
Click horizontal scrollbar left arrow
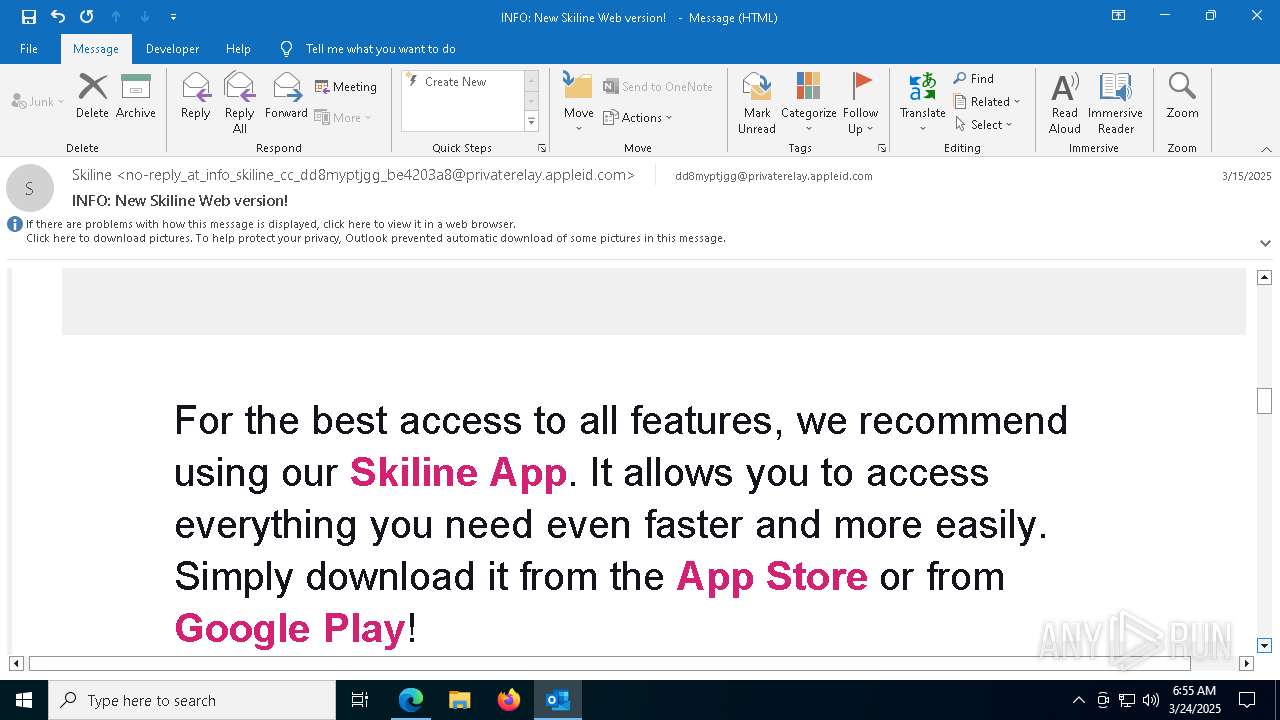[x=16, y=663]
